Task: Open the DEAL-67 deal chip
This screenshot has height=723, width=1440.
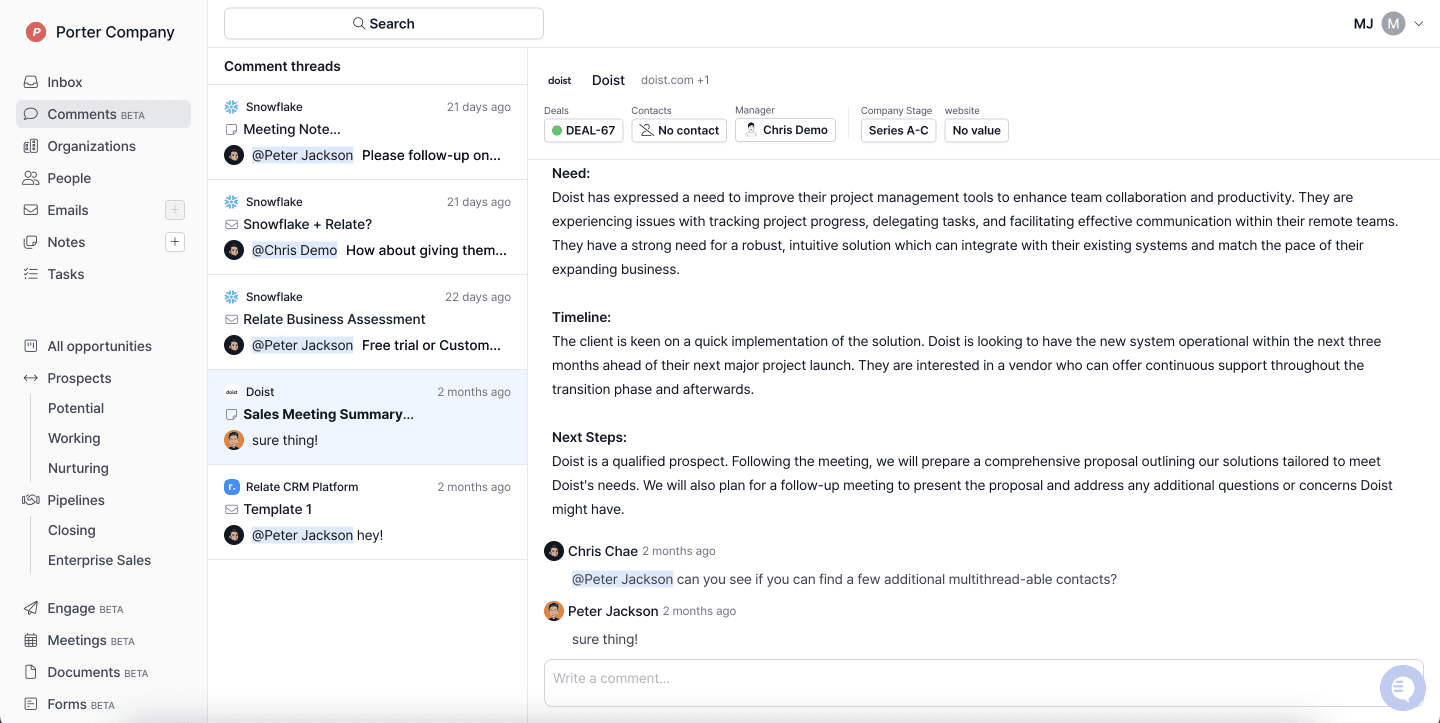Action: coord(584,130)
